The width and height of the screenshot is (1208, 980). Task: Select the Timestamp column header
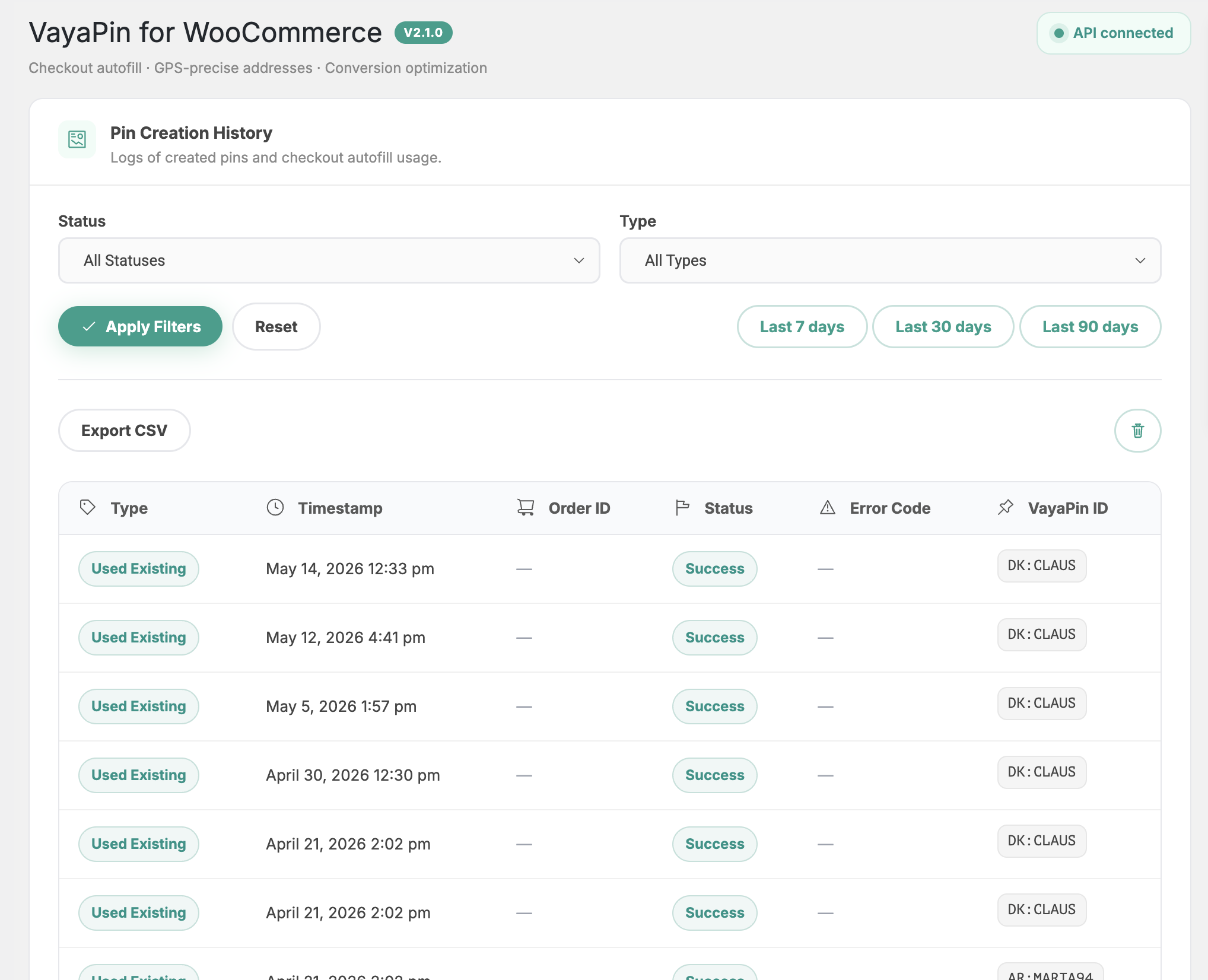point(340,508)
